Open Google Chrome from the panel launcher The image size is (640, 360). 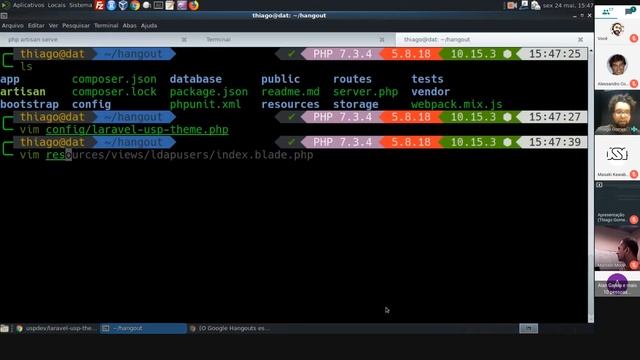pos(135,5)
